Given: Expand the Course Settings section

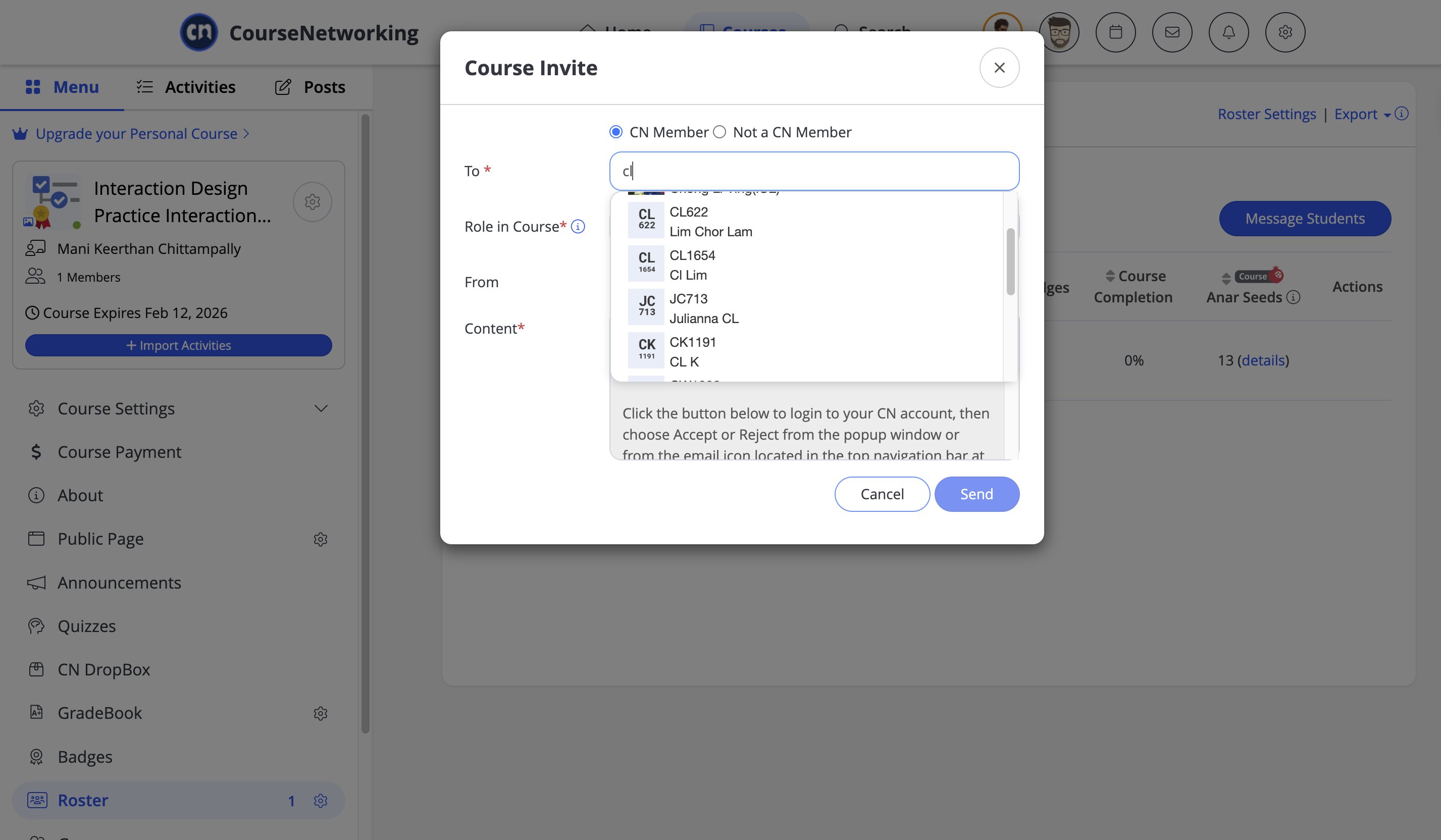Looking at the screenshot, I should pyautogui.click(x=321, y=408).
